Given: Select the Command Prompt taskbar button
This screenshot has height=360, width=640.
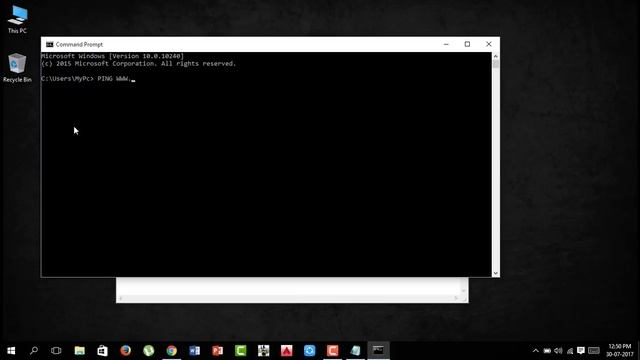Looking at the screenshot, I should (378, 351).
